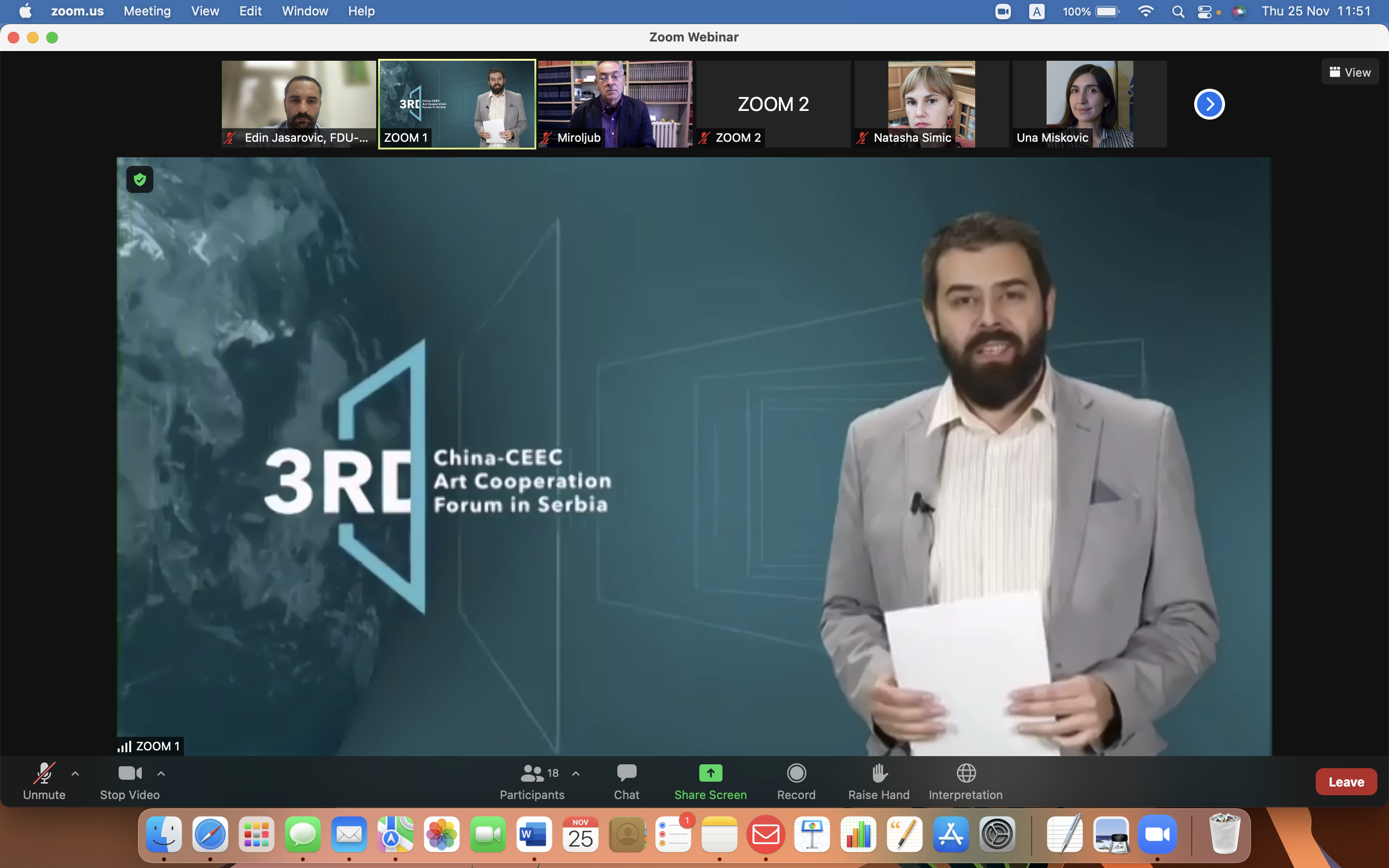Open the Wi-Fi status menu
Image resolution: width=1389 pixels, height=868 pixels.
click(x=1145, y=12)
